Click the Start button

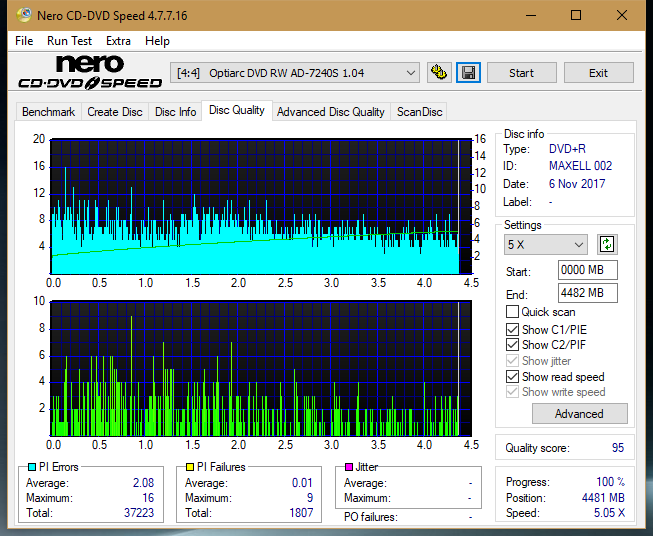521,73
